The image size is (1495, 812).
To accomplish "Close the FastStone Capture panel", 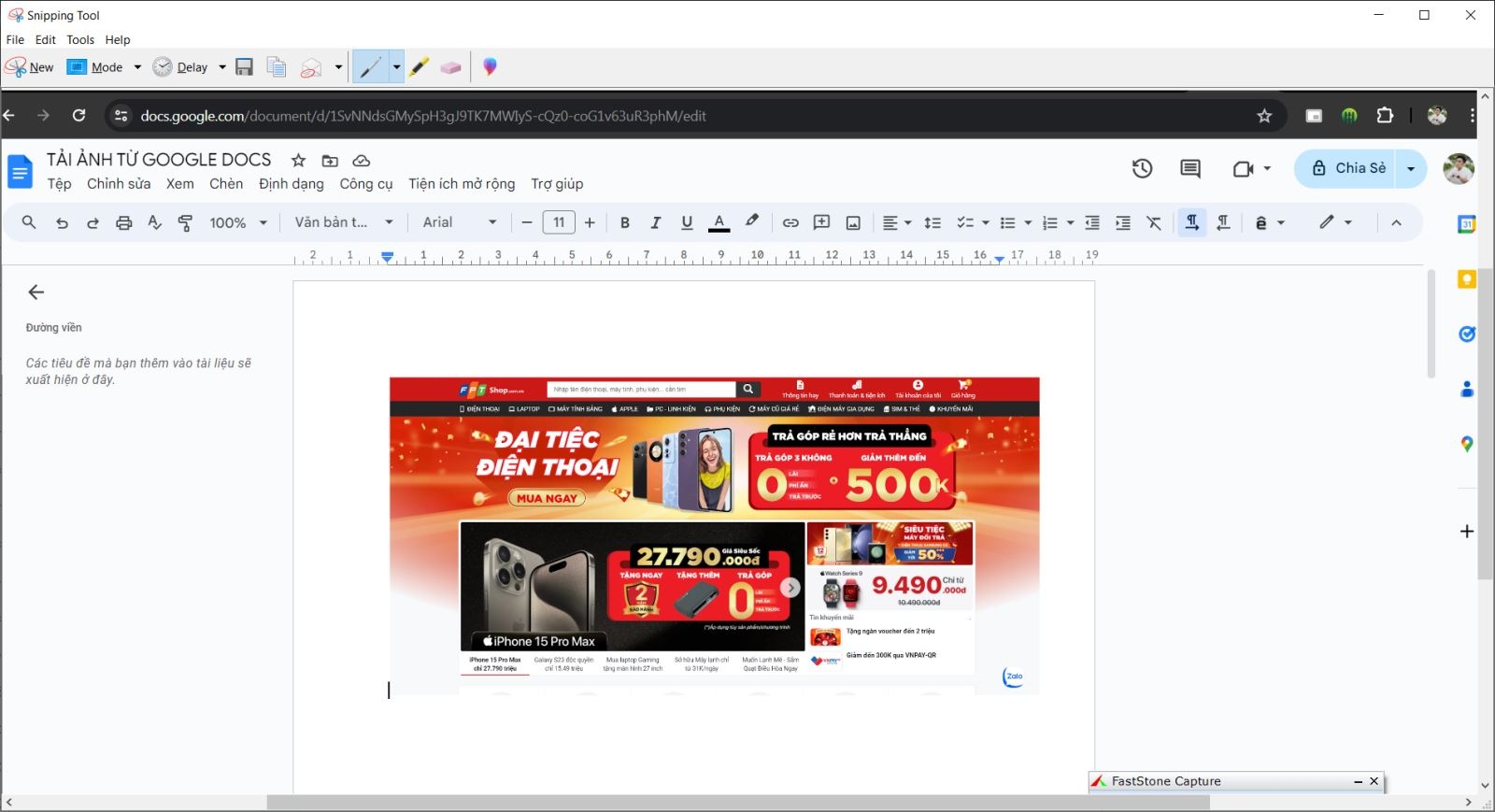I will 1374,781.
